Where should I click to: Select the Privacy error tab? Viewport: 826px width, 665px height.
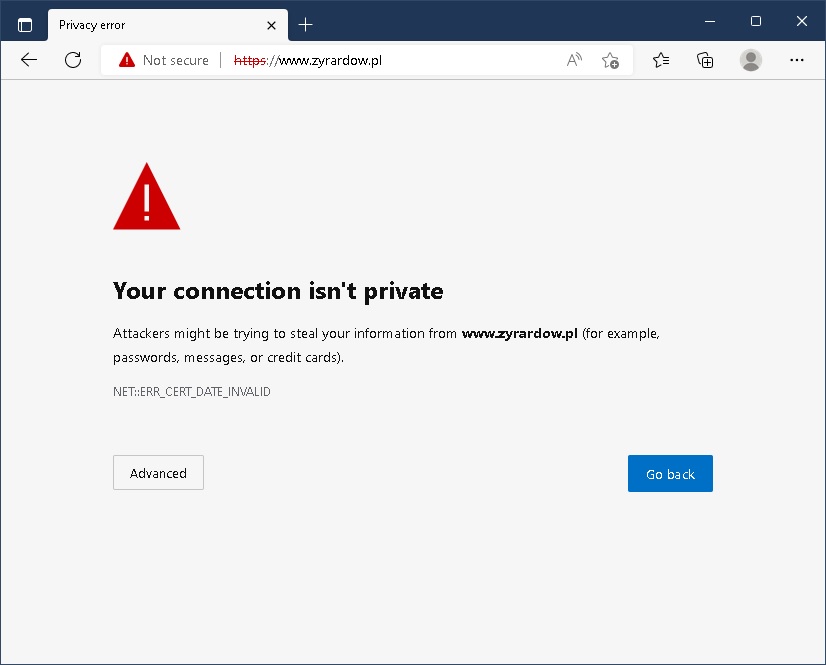click(150, 25)
